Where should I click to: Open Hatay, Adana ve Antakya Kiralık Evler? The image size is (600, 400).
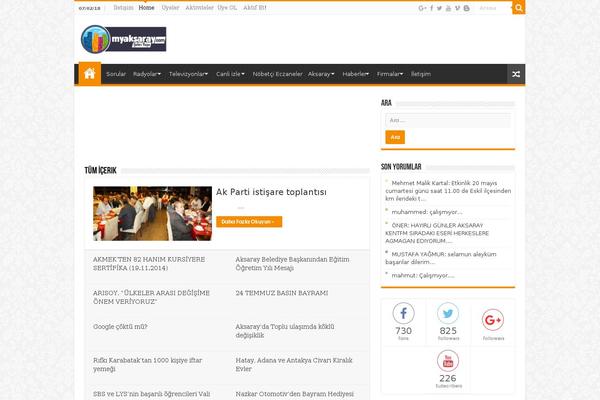point(294,365)
